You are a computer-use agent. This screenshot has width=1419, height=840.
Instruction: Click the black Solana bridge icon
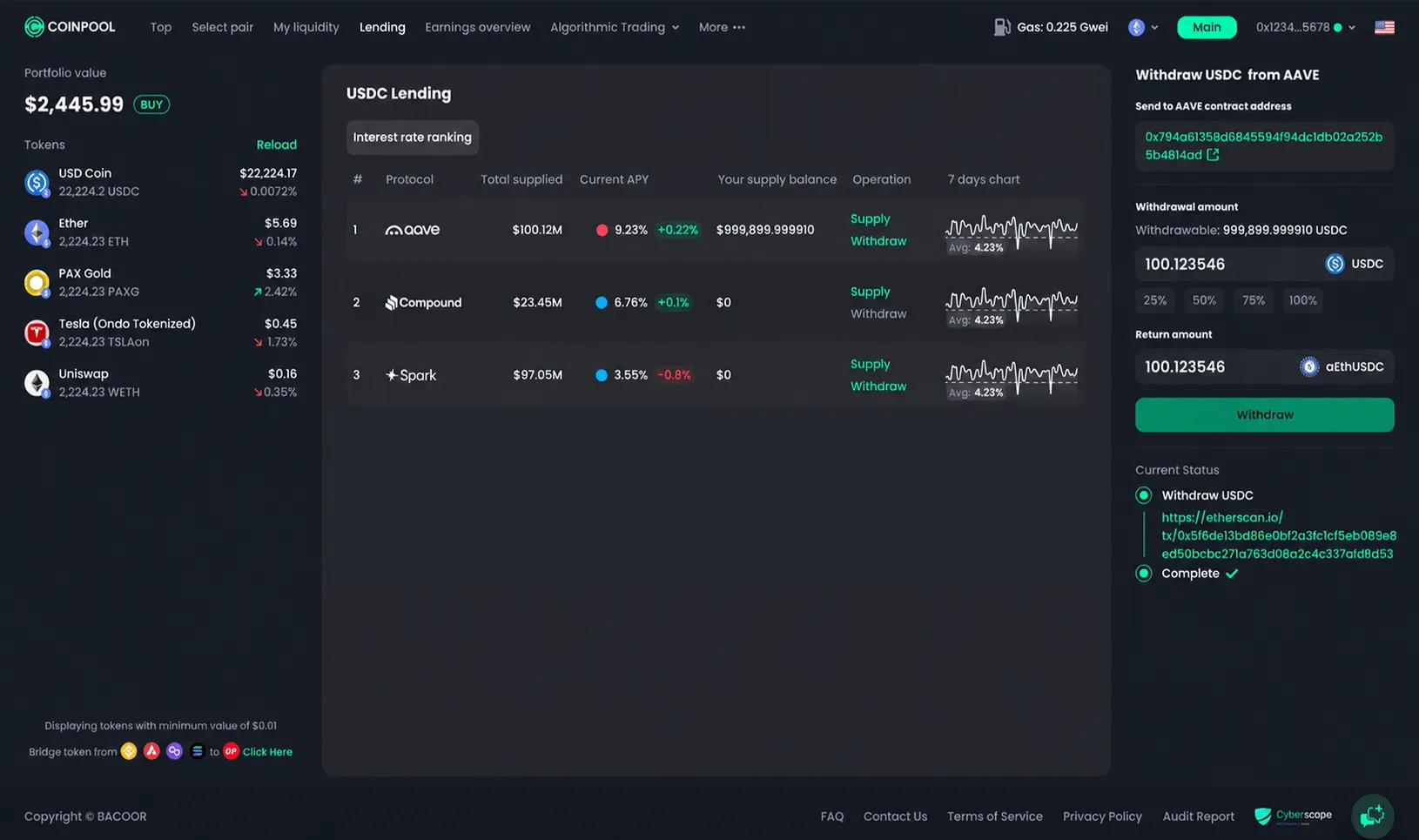tap(197, 751)
